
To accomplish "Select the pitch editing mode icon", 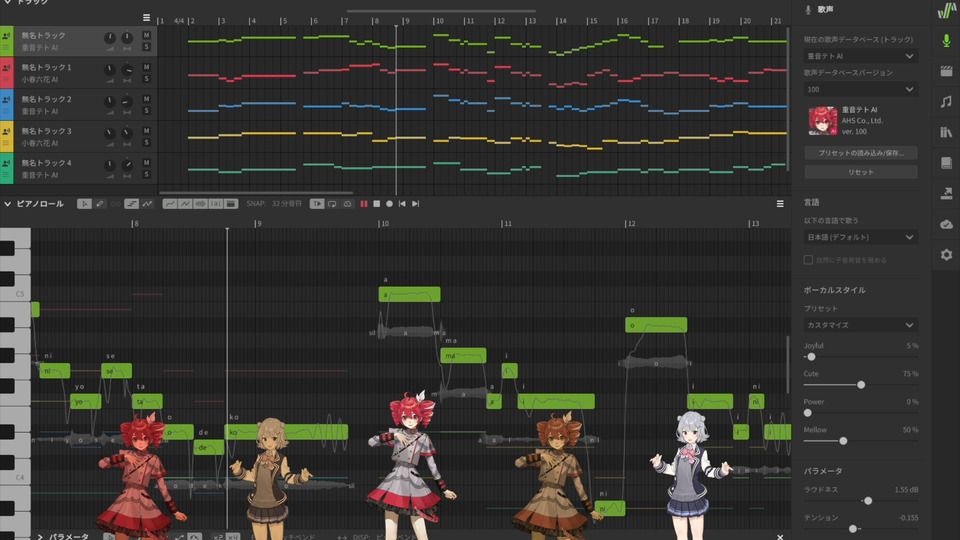I will point(147,204).
